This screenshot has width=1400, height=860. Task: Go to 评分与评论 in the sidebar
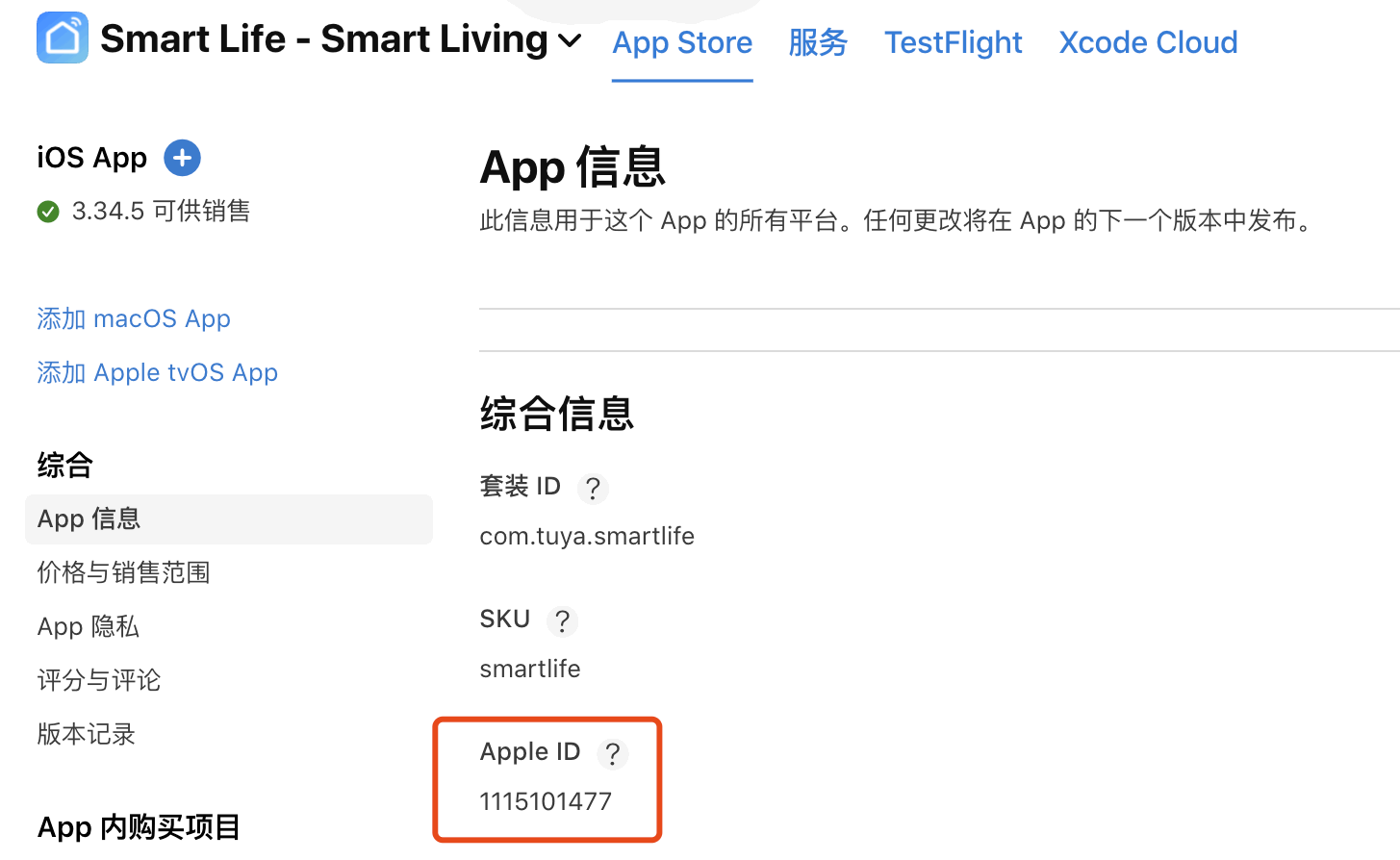[99, 680]
